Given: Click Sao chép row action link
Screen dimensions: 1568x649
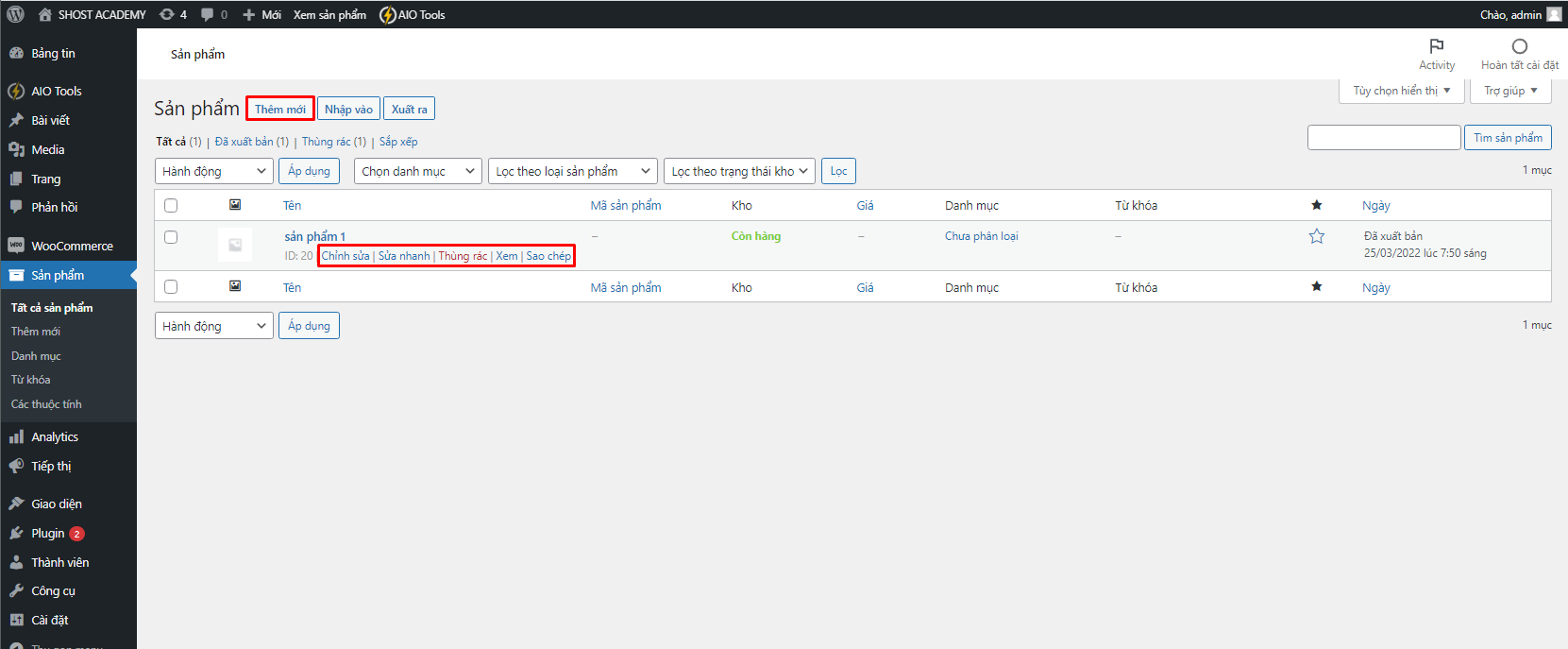Looking at the screenshot, I should (x=548, y=256).
